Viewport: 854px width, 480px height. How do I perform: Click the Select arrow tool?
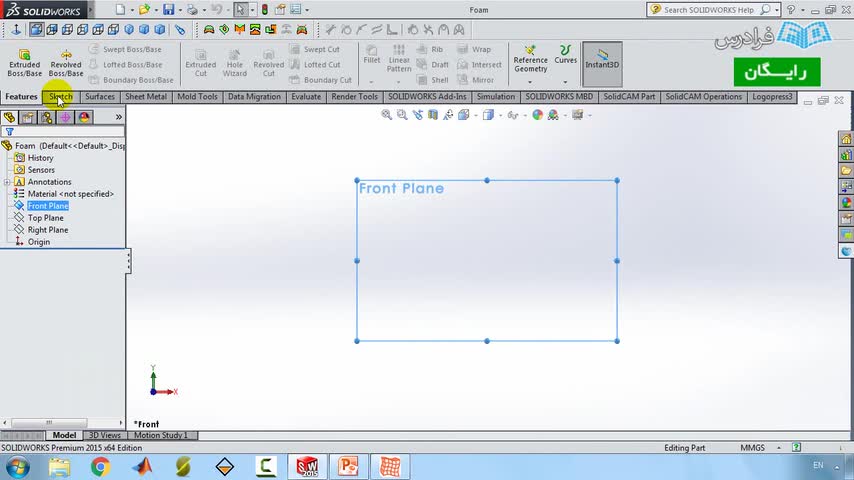point(240,10)
